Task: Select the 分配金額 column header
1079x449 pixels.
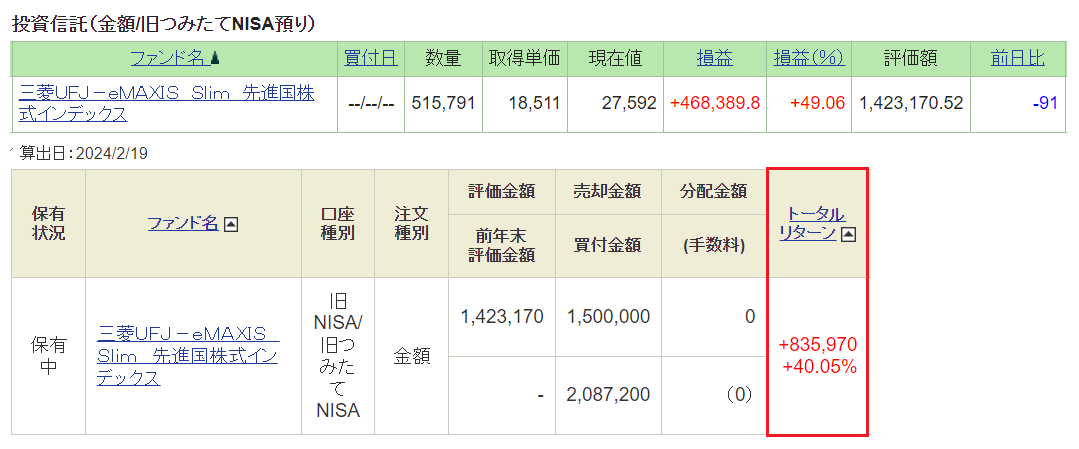Action: (x=713, y=191)
